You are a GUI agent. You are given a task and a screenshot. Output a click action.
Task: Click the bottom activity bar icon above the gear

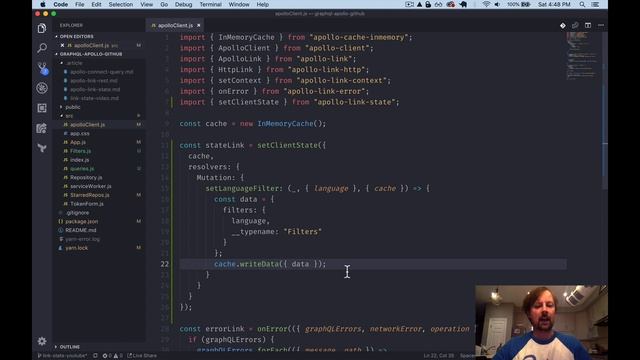coord(42,148)
